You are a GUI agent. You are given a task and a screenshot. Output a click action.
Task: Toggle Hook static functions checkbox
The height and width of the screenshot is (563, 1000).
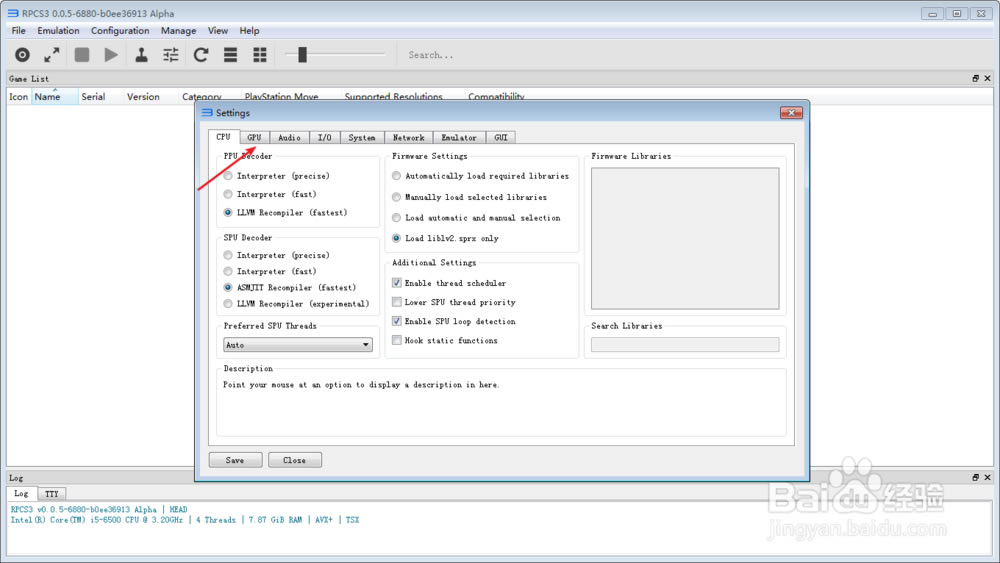(397, 340)
